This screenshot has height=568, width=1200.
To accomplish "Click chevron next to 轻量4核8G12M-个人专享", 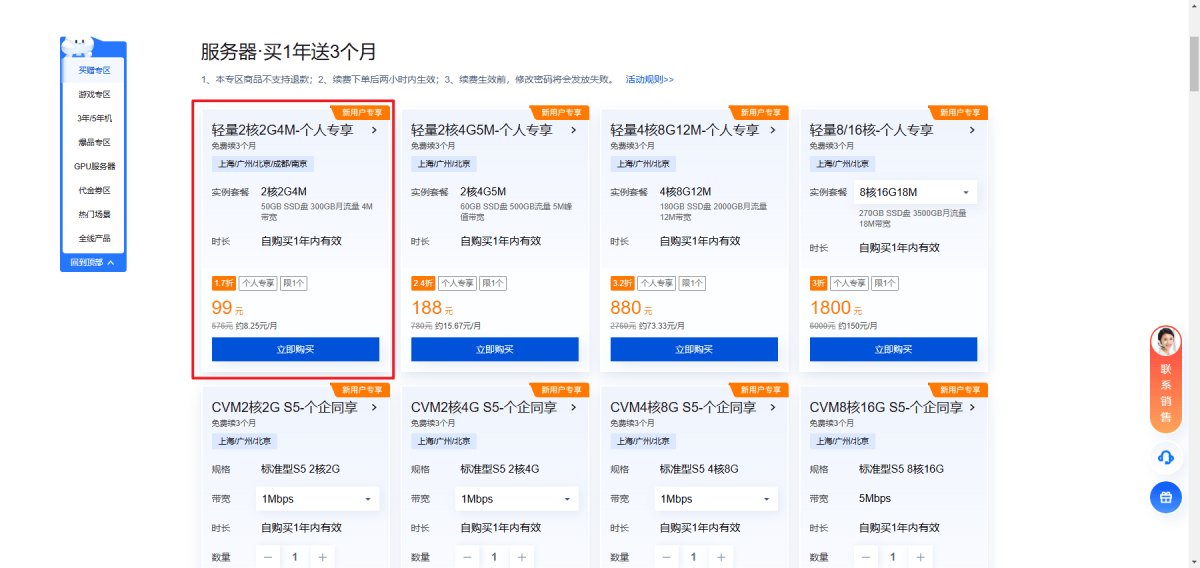I will pos(773,130).
